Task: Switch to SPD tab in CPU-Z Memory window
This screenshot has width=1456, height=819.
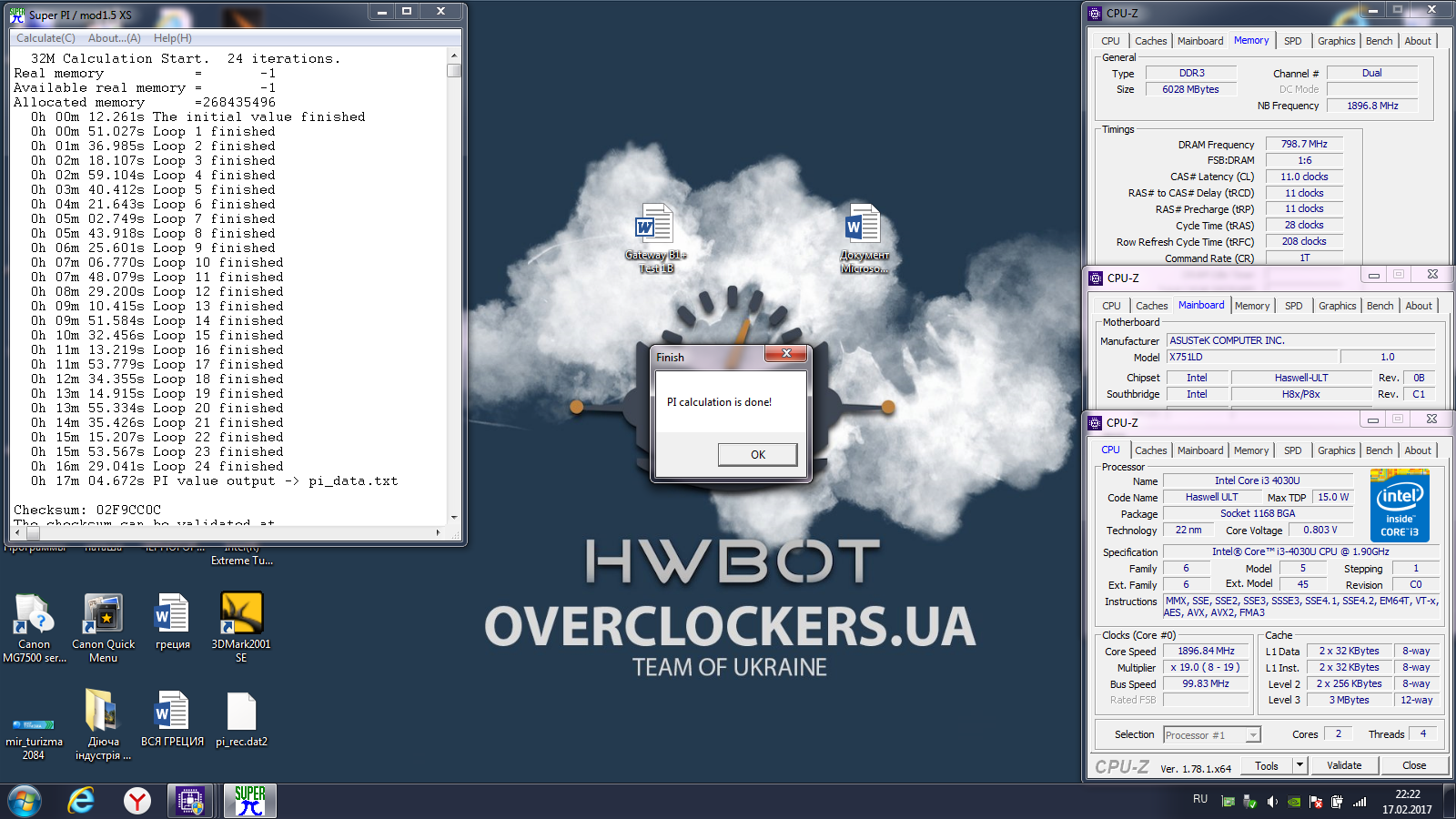Action: (1293, 41)
